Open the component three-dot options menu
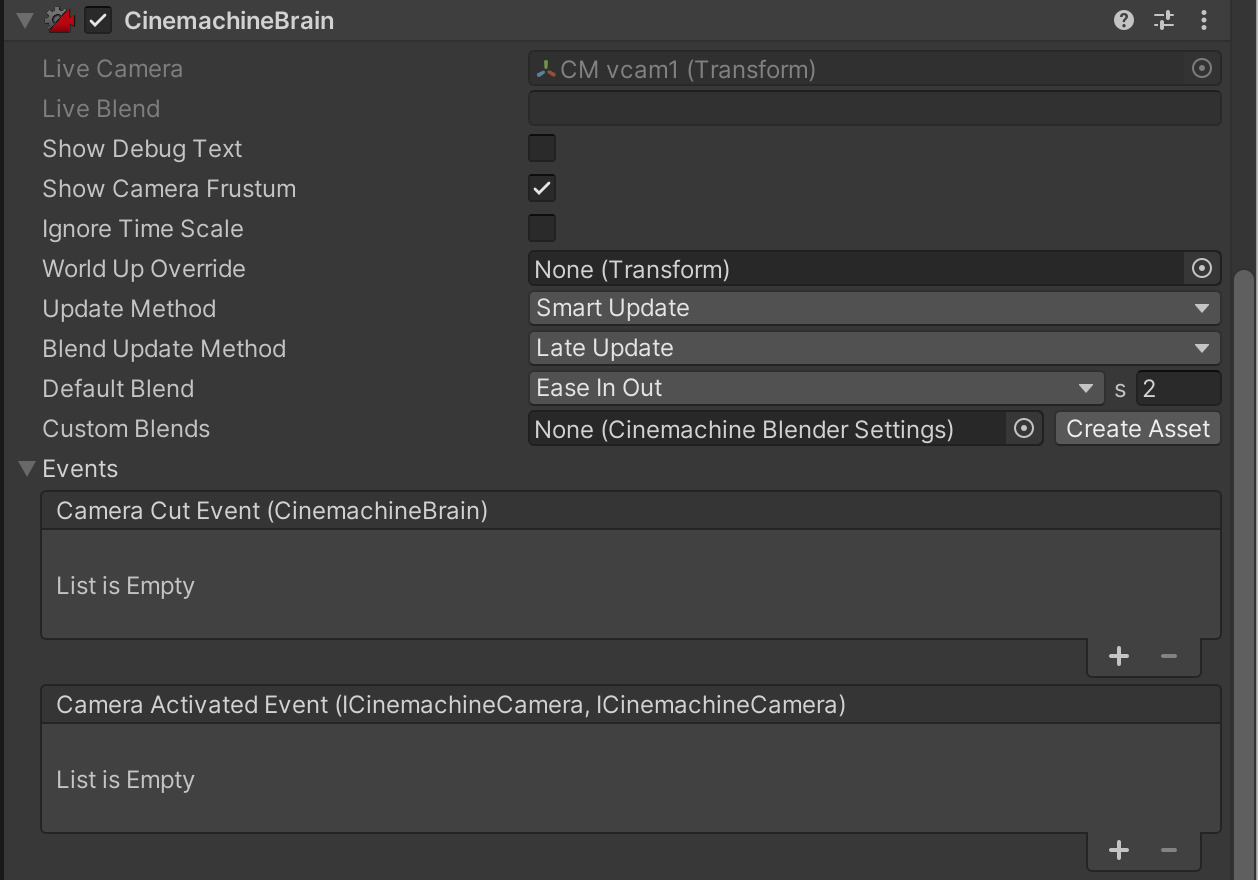 (x=1204, y=20)
